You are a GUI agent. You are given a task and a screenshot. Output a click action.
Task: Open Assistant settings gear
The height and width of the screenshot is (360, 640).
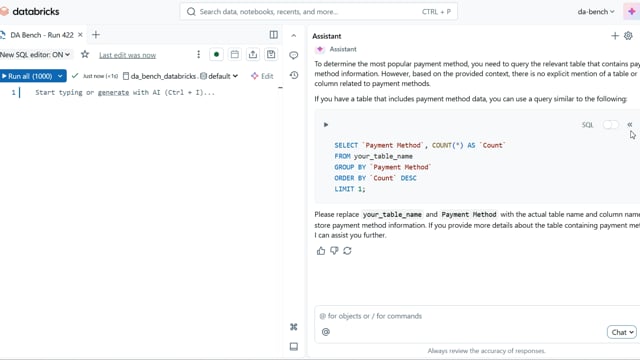click(x=628, y=36)
